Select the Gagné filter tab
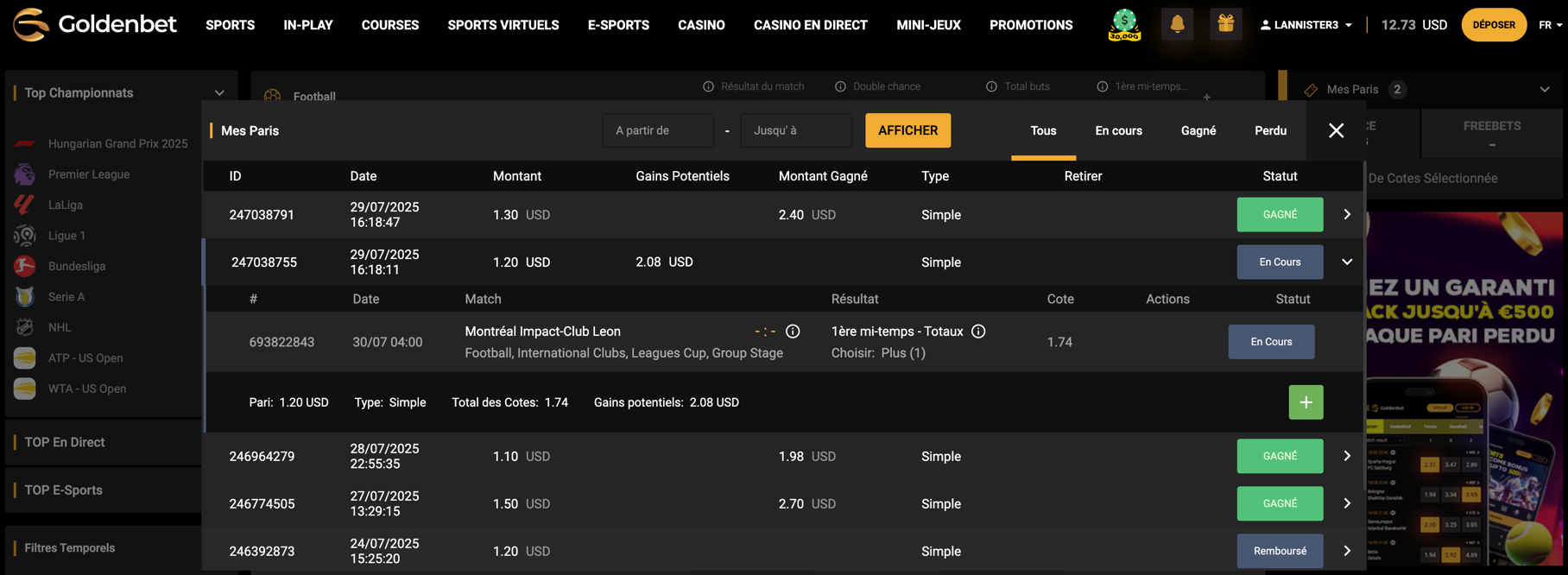The height and width of the screenshot is (575, 1568). point(1198,130)
